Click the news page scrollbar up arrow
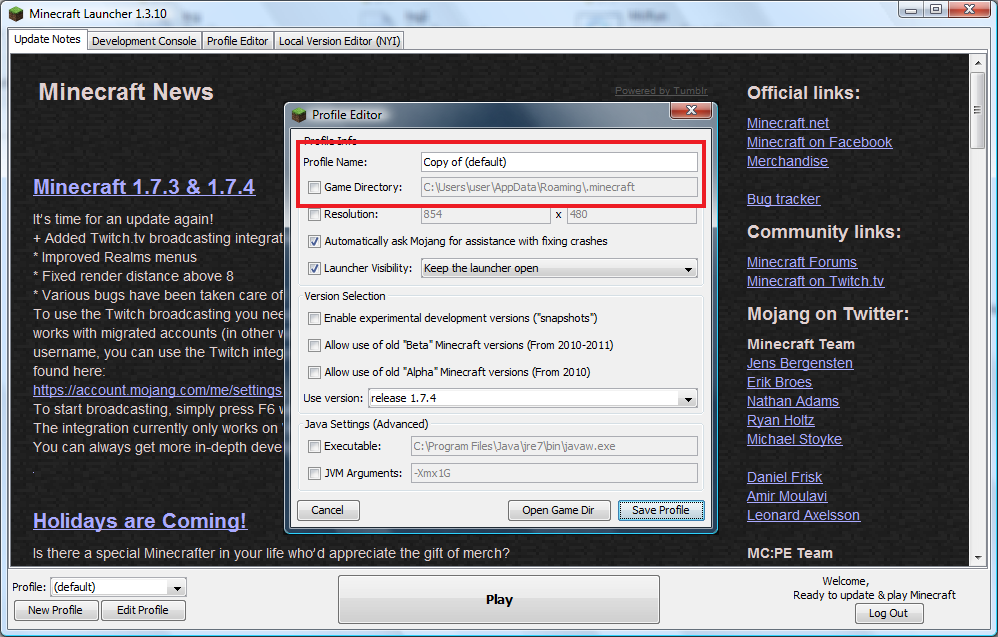The image size is (998, 637). [x=978, y=62]
